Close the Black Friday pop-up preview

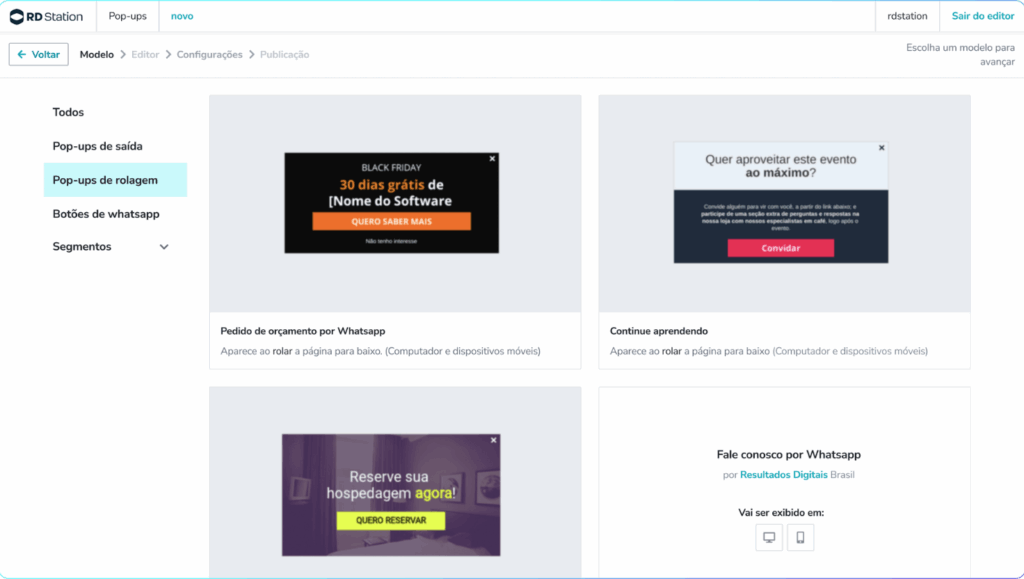pos(492,158)
